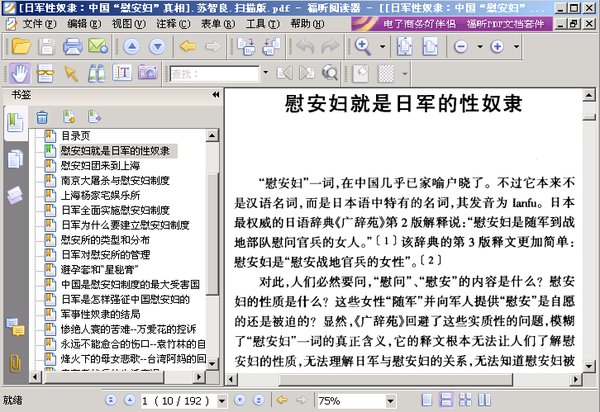The height and width of the screenshot is (412, 600).
Task: Jump to first page in status bar
Action: (x=111, y=400)
